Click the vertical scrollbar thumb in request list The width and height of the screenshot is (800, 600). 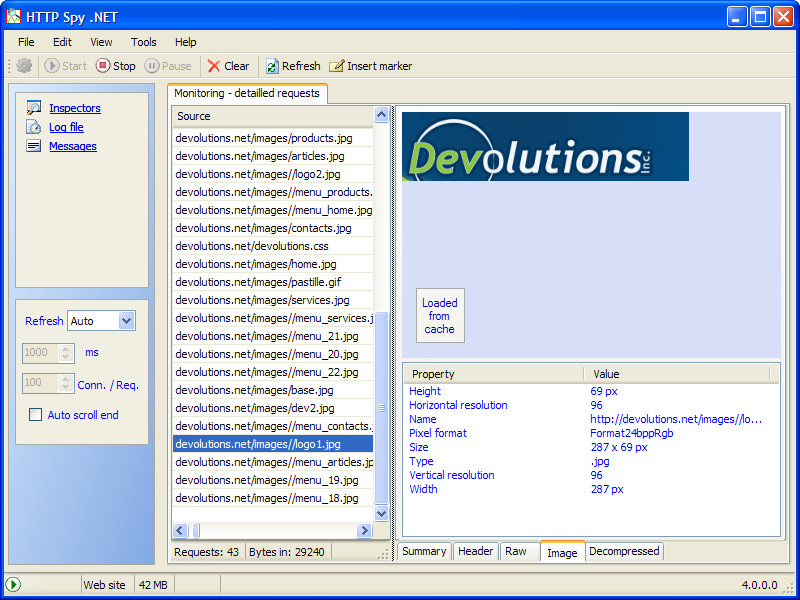382,408
